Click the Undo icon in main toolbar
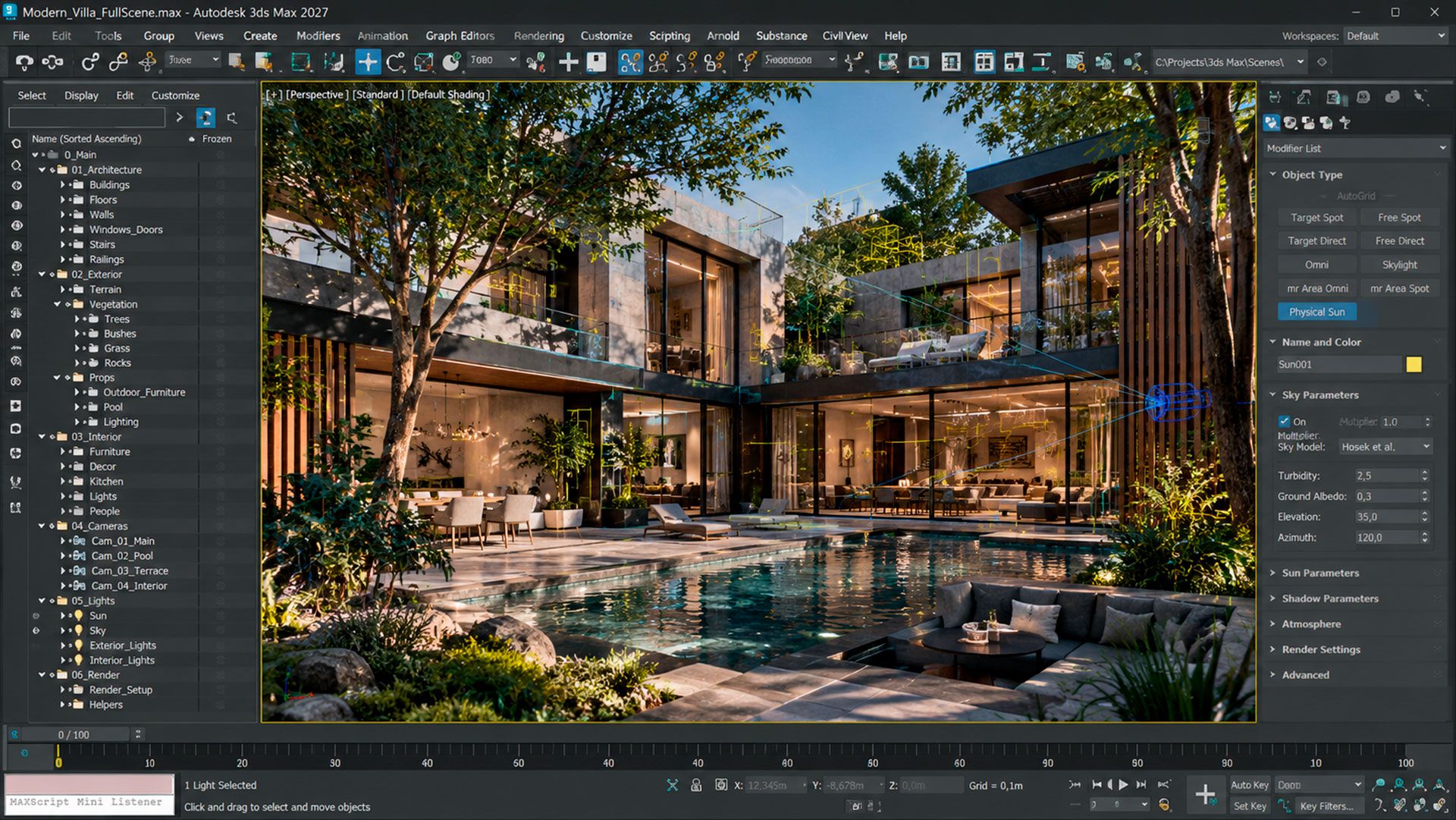 click(x=24, y=61)
